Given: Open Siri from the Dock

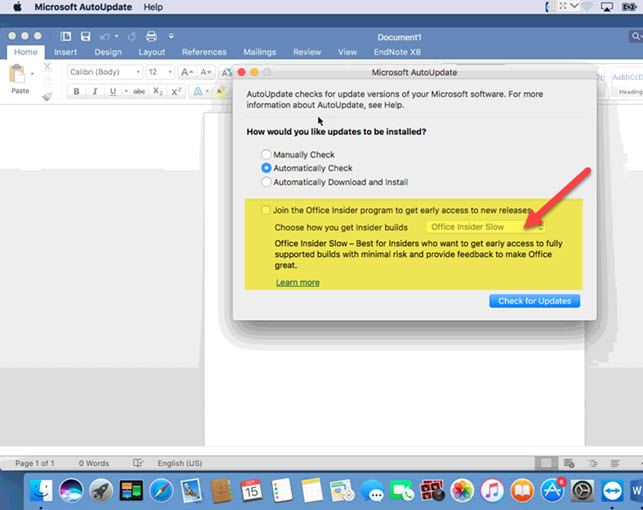Looking at the screenshot, I should [71, 490].
